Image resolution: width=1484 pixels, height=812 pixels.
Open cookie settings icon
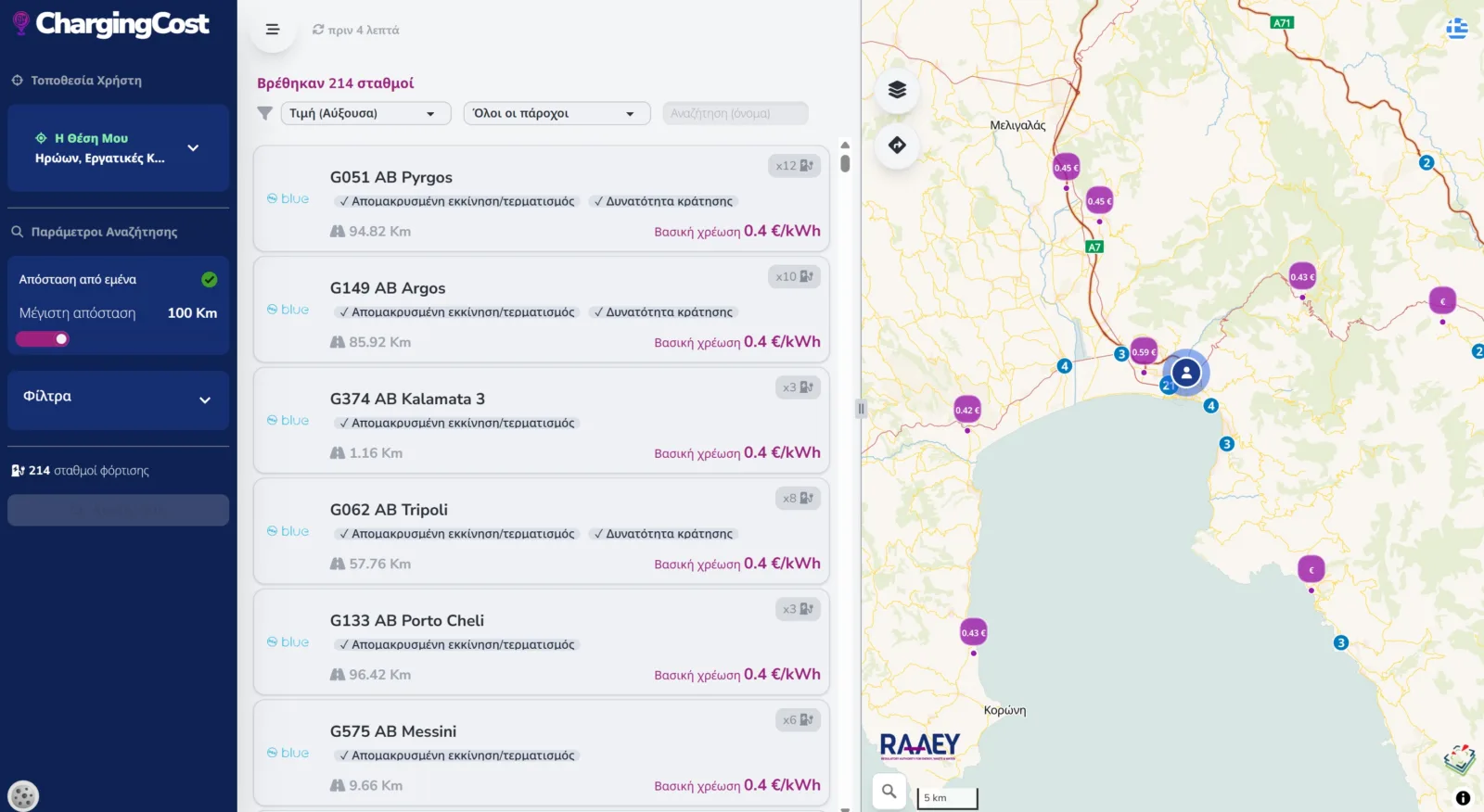pos(23,795)
